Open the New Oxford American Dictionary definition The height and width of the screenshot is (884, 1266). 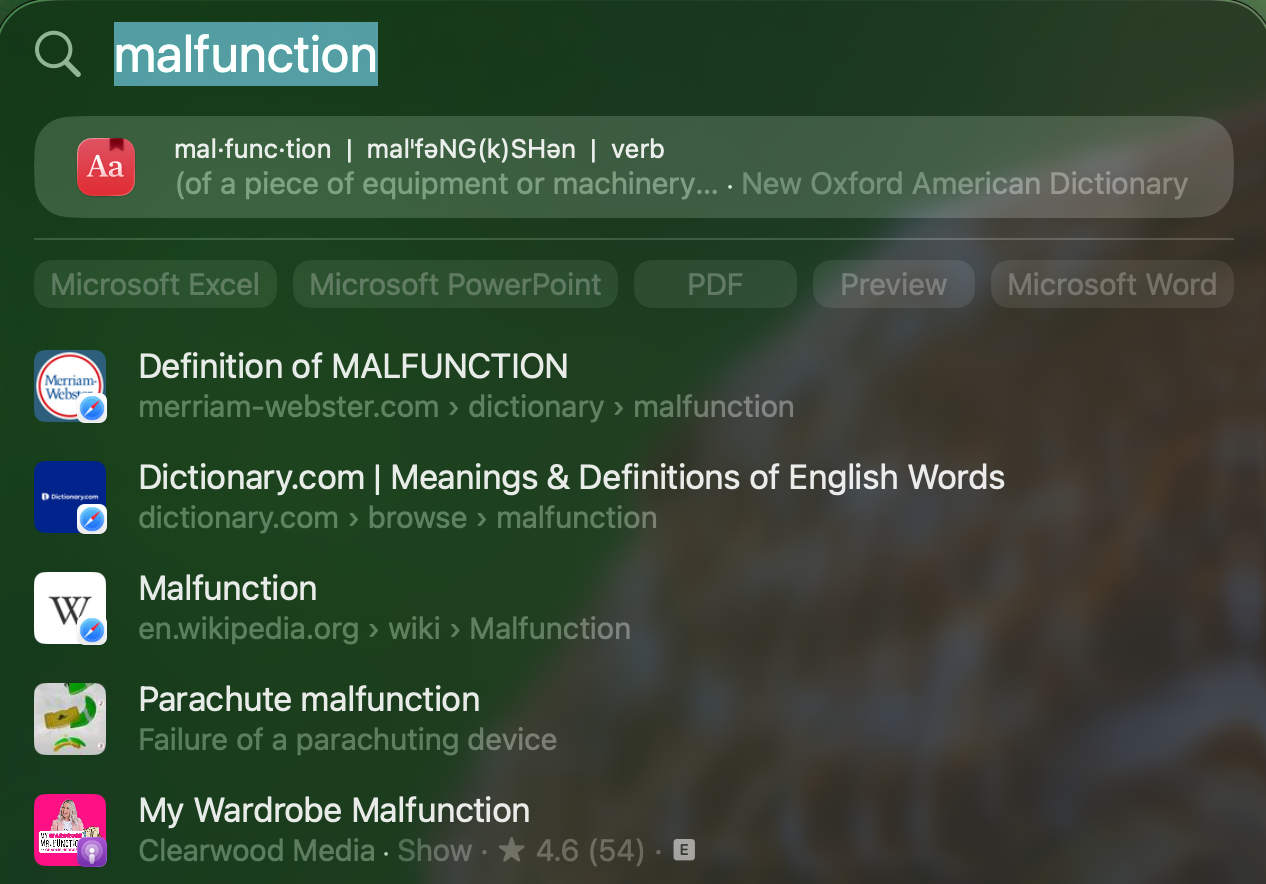[x=634, y=167]
